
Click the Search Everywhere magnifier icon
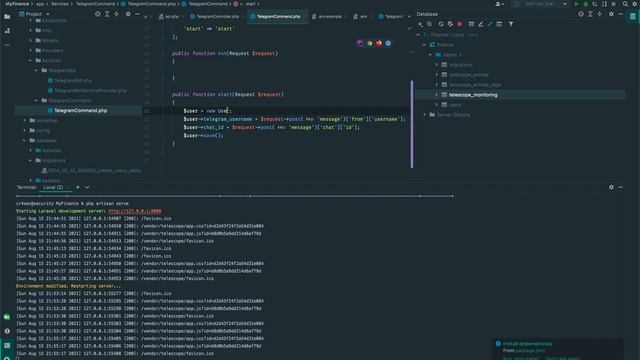(625, 4)
